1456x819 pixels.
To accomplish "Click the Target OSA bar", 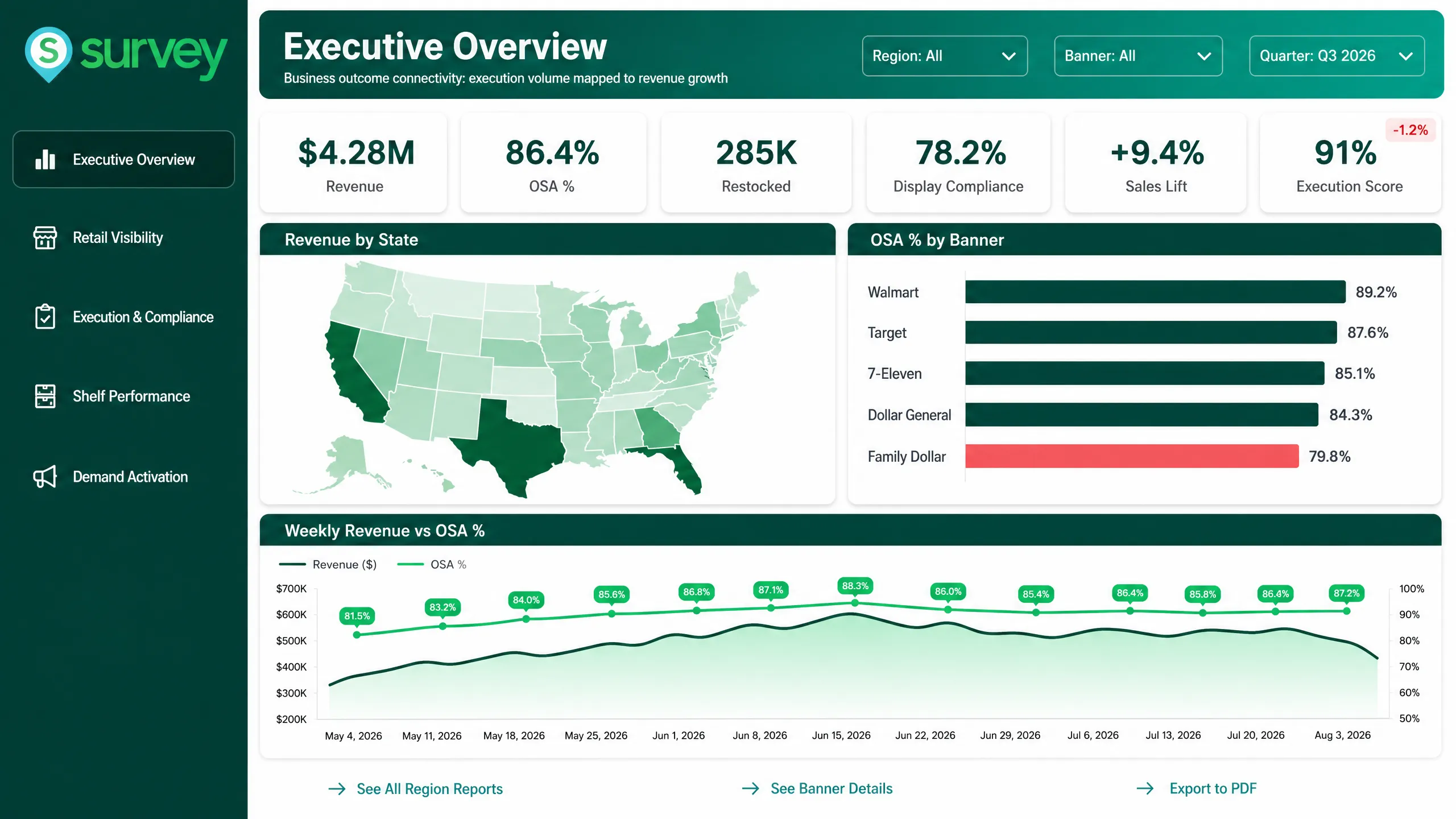I will (1151, 332).
